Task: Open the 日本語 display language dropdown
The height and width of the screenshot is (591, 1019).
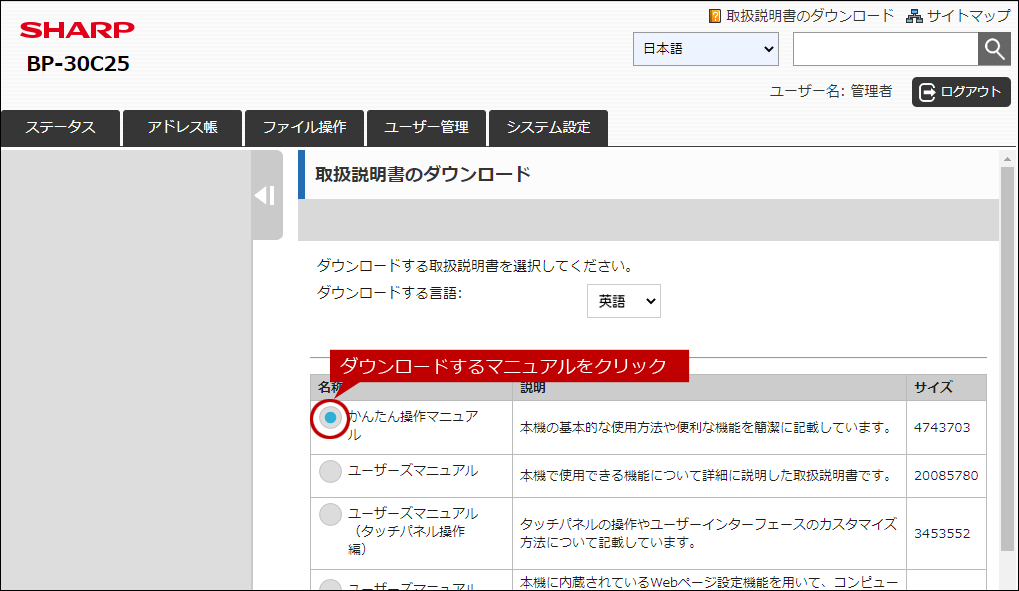Action: coord(706,49)
